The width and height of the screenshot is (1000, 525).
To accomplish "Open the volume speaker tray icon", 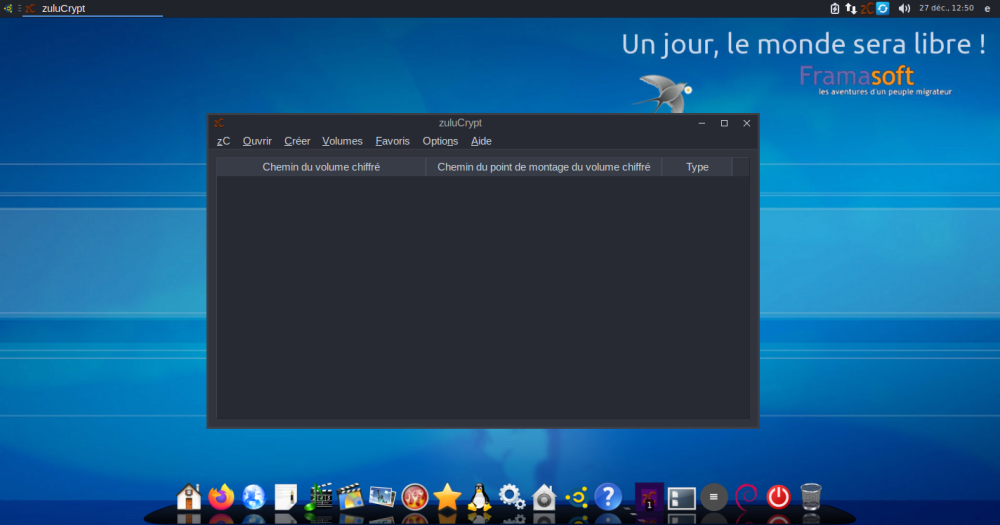I will coord(904,8).
